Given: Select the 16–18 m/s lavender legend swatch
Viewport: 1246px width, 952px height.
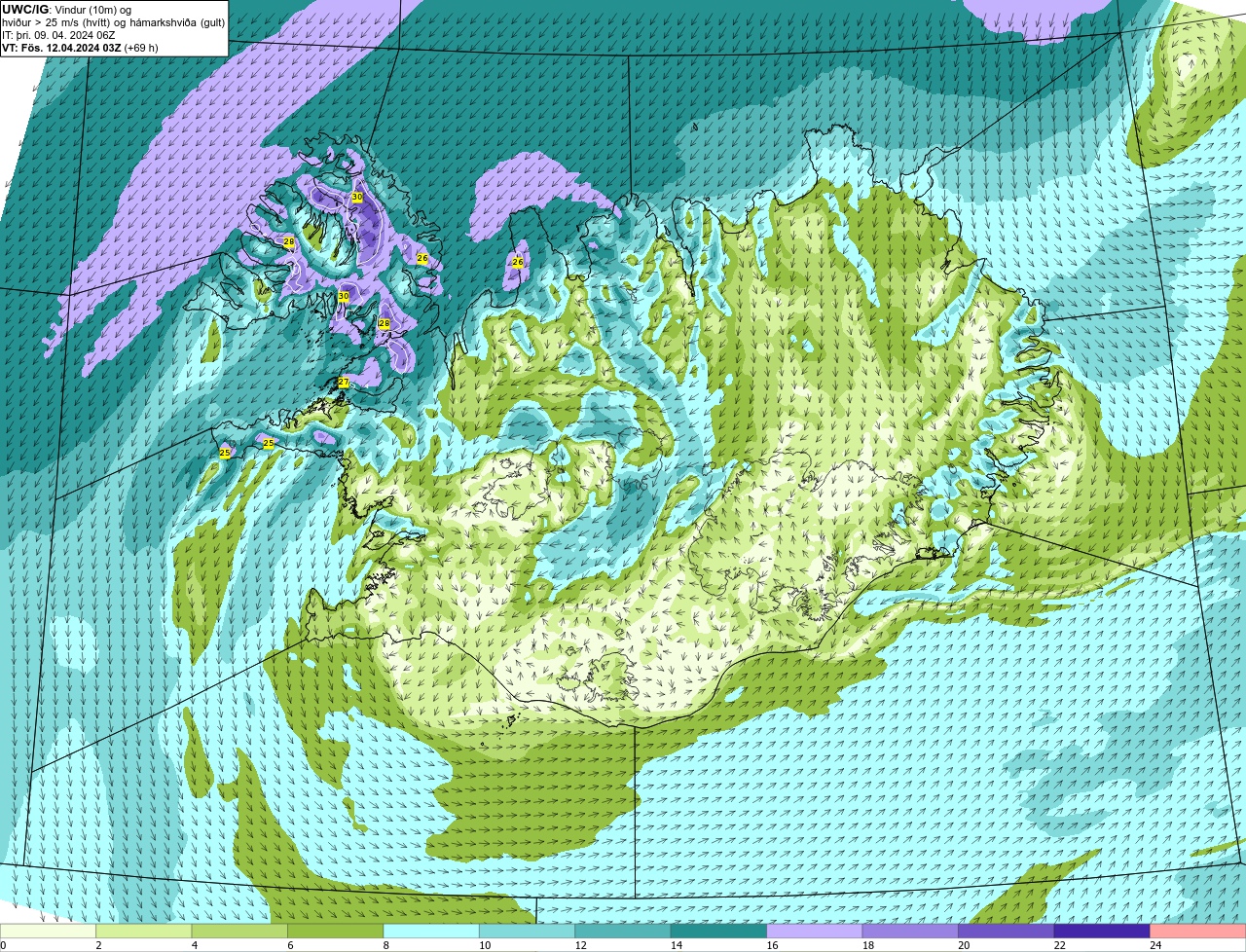Looking at the screenshot, I should click(816, 931).
